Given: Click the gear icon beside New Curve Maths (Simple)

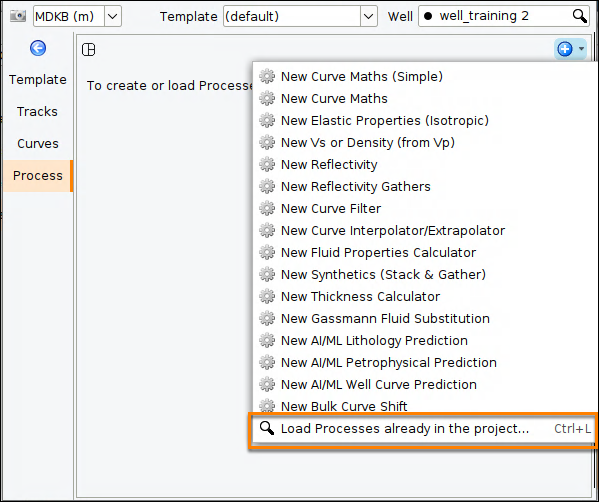Looking at the screenshot, I should point(267,76).
